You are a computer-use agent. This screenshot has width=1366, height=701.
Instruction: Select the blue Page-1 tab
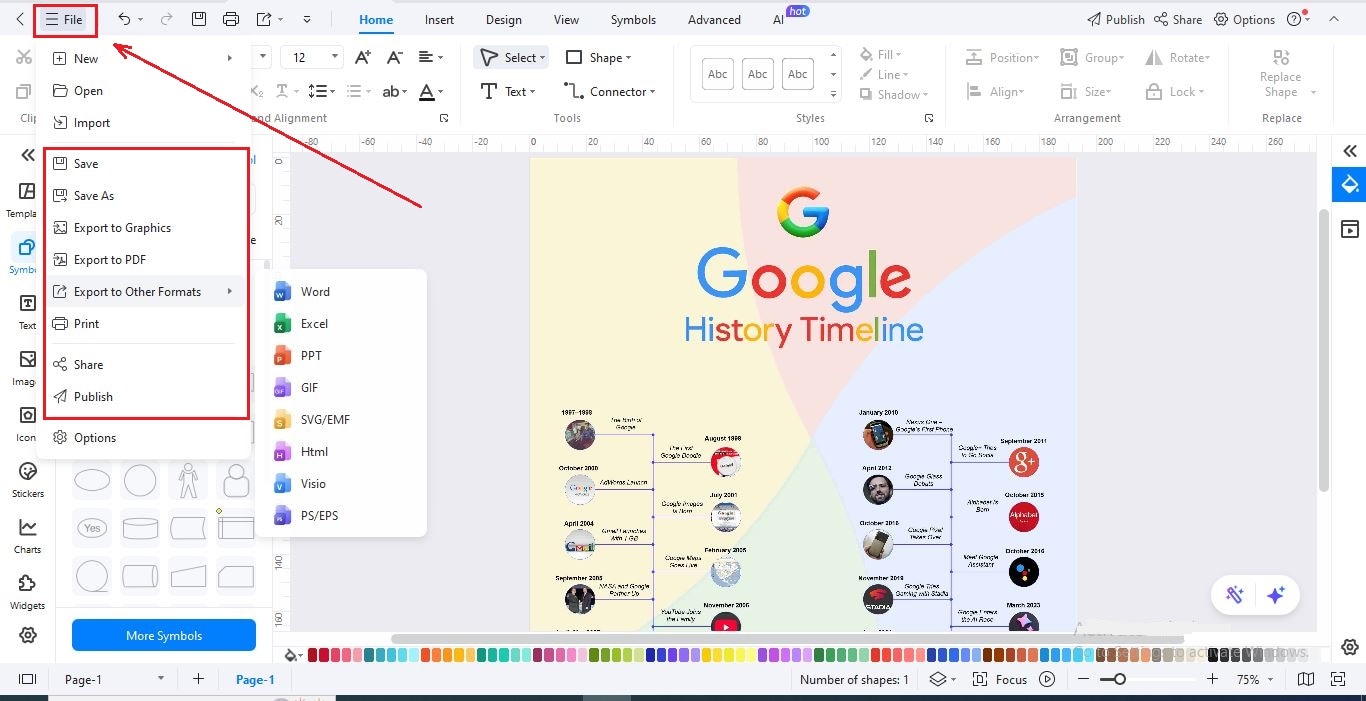[x=255, y=679]
